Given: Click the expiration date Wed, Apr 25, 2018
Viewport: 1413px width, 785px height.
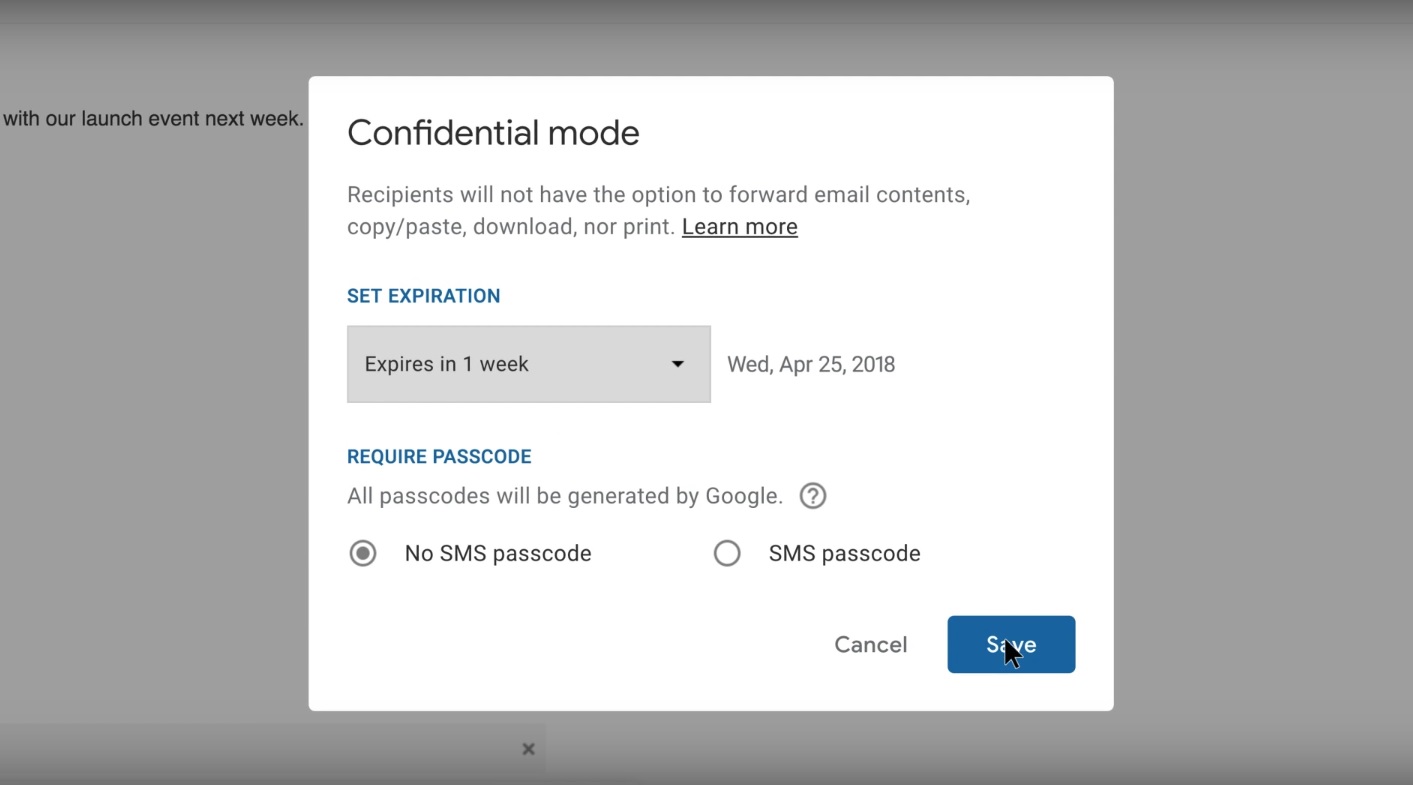Looking at the screenshot, I should tap(811, 364).
